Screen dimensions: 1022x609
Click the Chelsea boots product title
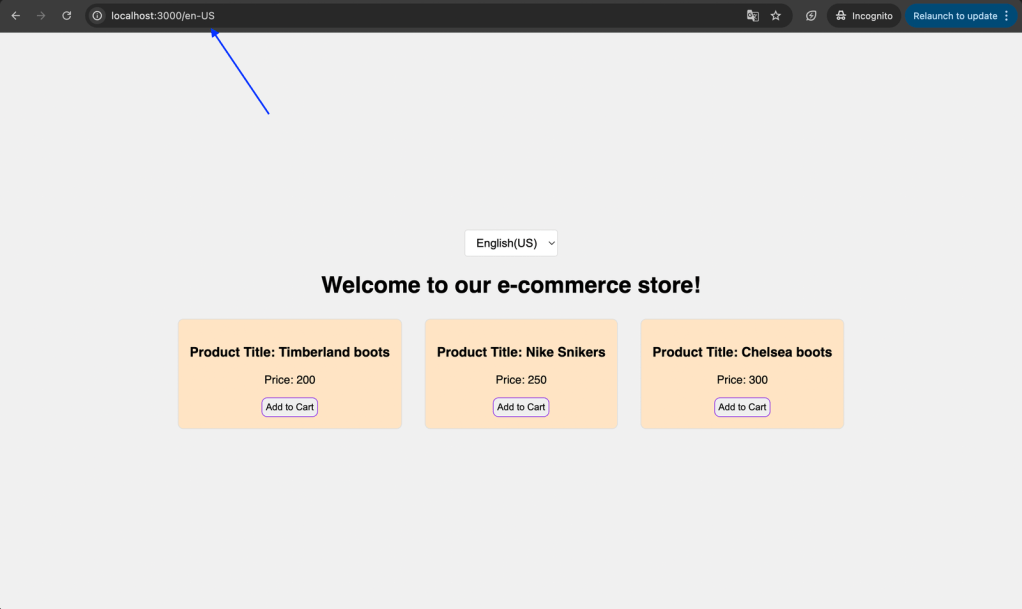point(742,352)
